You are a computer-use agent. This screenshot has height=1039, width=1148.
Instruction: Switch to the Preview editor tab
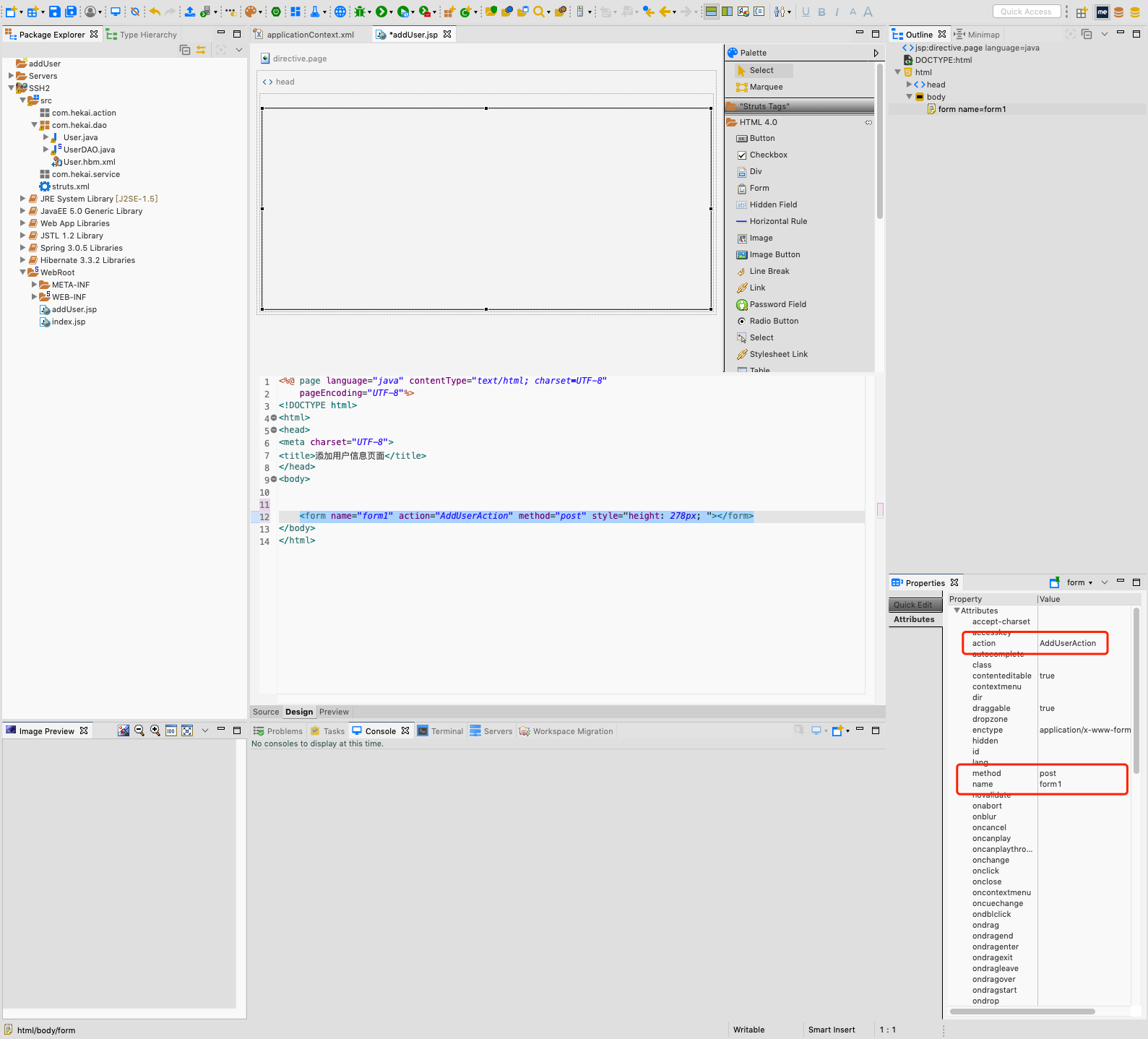click(x=334, y=712)
